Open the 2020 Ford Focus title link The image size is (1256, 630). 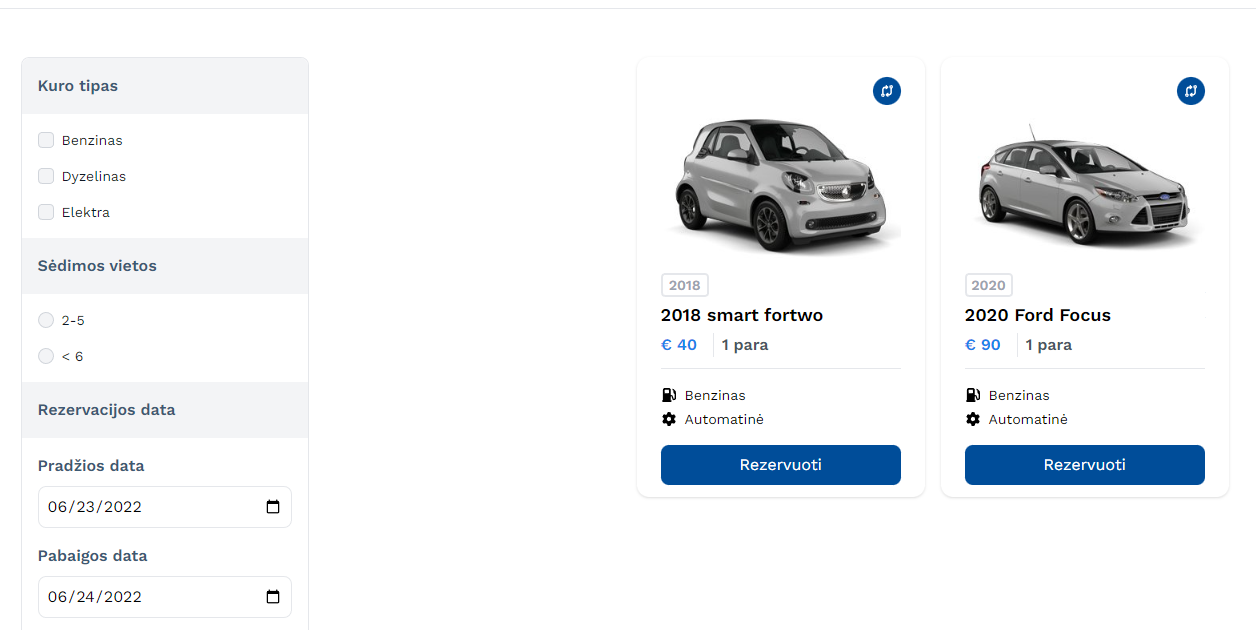(1037, 315)
